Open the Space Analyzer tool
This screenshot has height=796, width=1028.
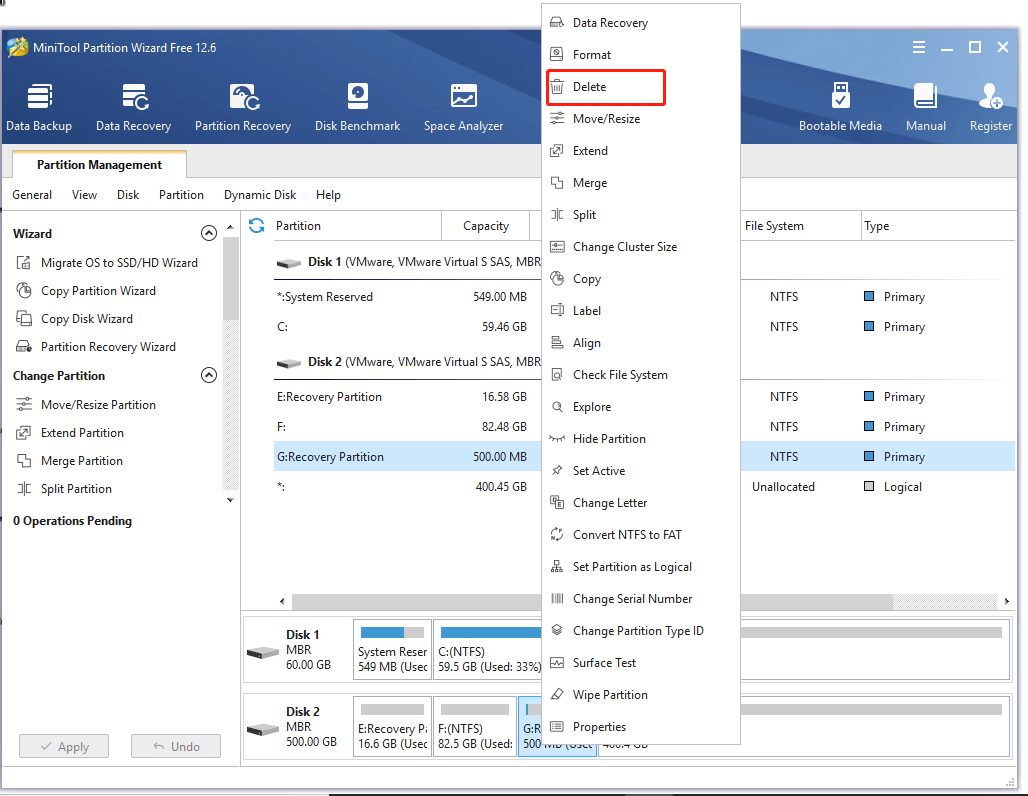pyautogui.click(x=464, y=107)
